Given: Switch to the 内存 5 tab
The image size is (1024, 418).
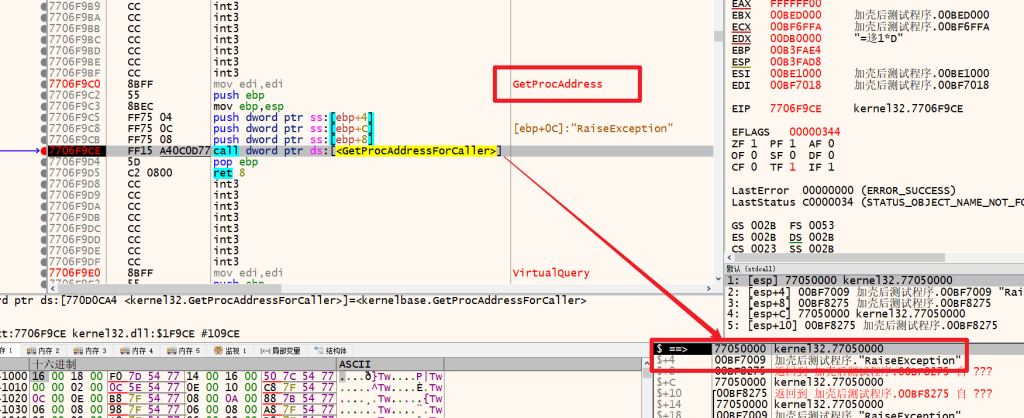Looking at the screenshot, I should pos(177,351).
